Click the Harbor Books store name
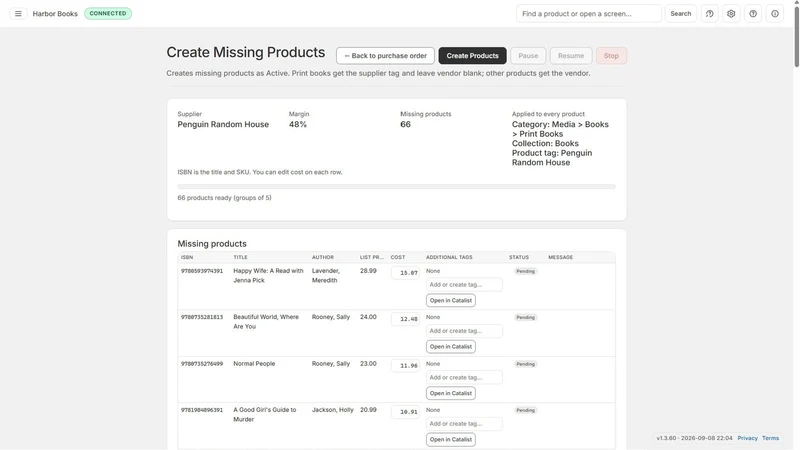The image size is (800, 450). (55, 14)
